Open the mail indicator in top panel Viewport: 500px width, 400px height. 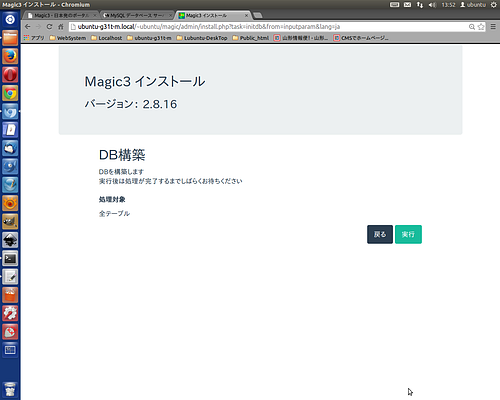click(x=407, y=5)
